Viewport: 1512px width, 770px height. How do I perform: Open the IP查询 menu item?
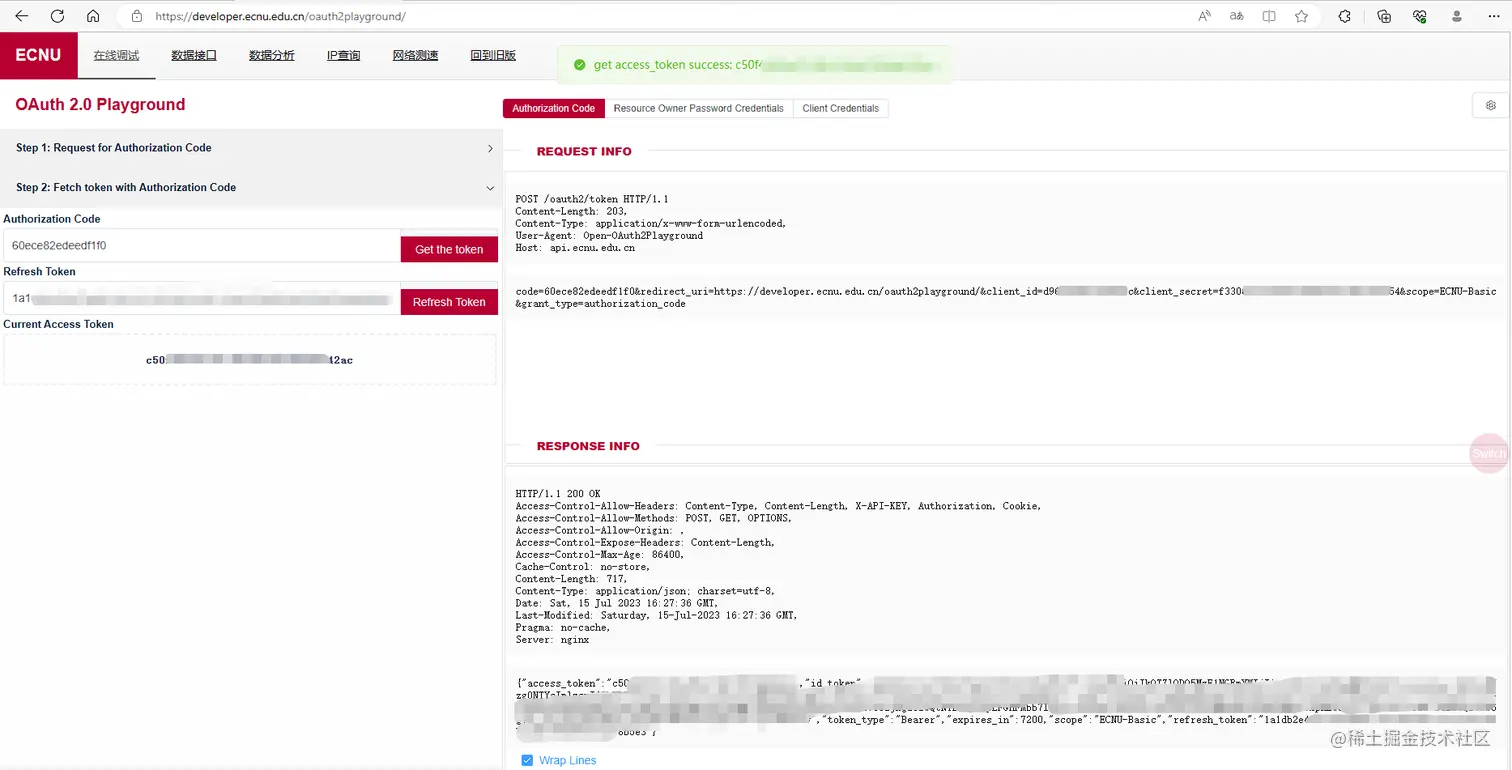click(x=343, y=56)
